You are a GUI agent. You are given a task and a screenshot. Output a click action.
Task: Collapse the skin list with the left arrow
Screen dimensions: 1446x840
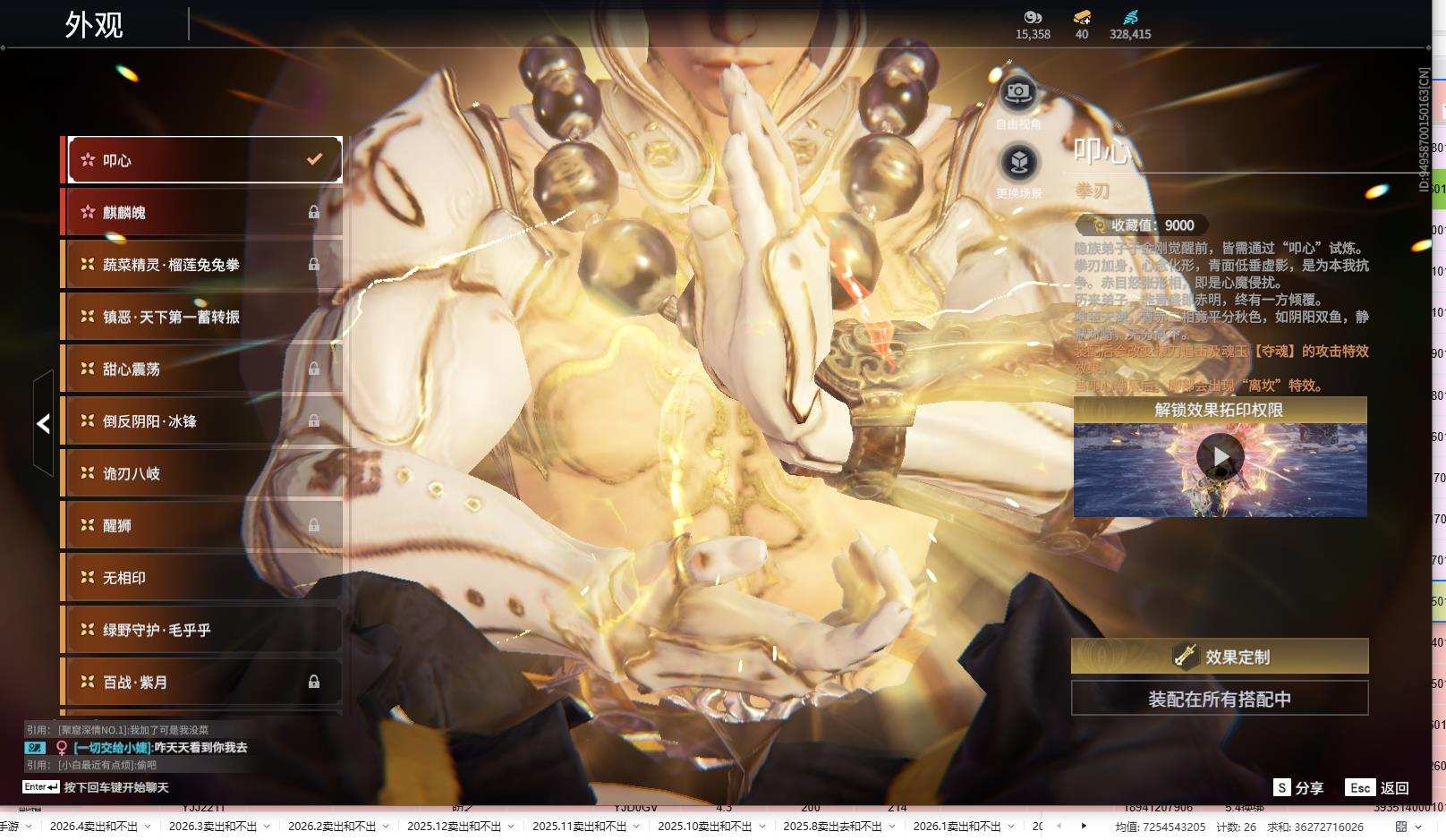[43, 423]
